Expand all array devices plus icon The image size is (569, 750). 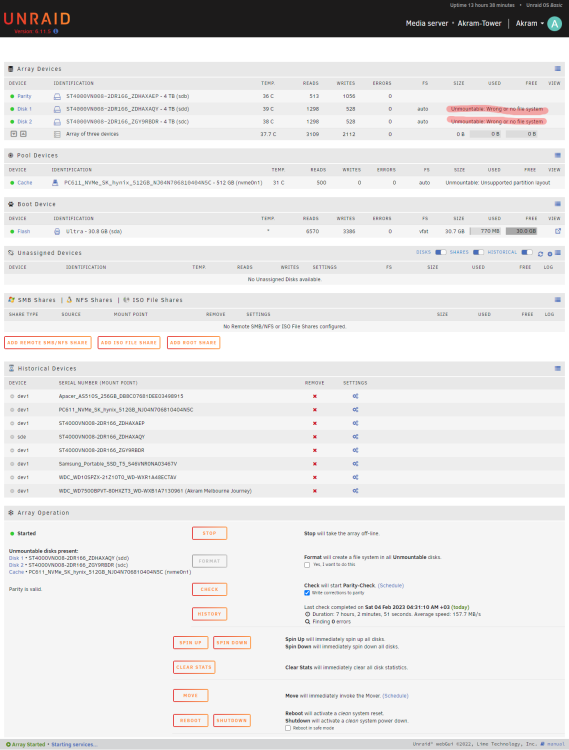[14, 134]
